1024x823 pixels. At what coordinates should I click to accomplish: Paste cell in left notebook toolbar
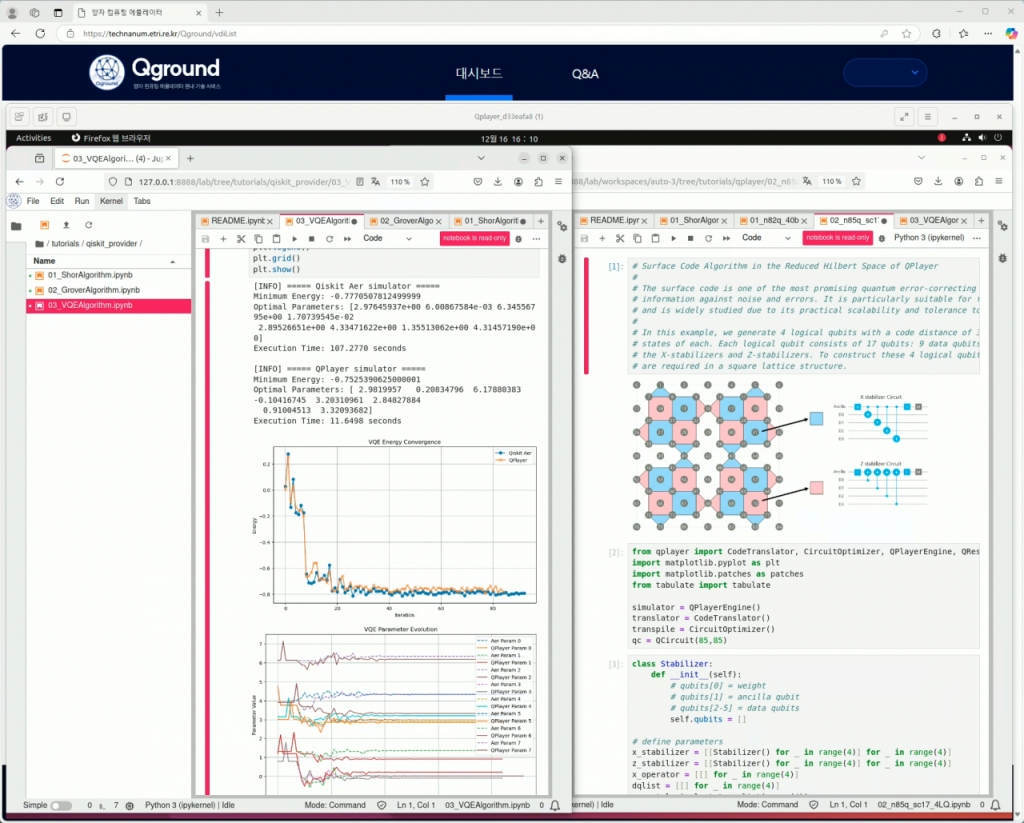click(276, 239)
